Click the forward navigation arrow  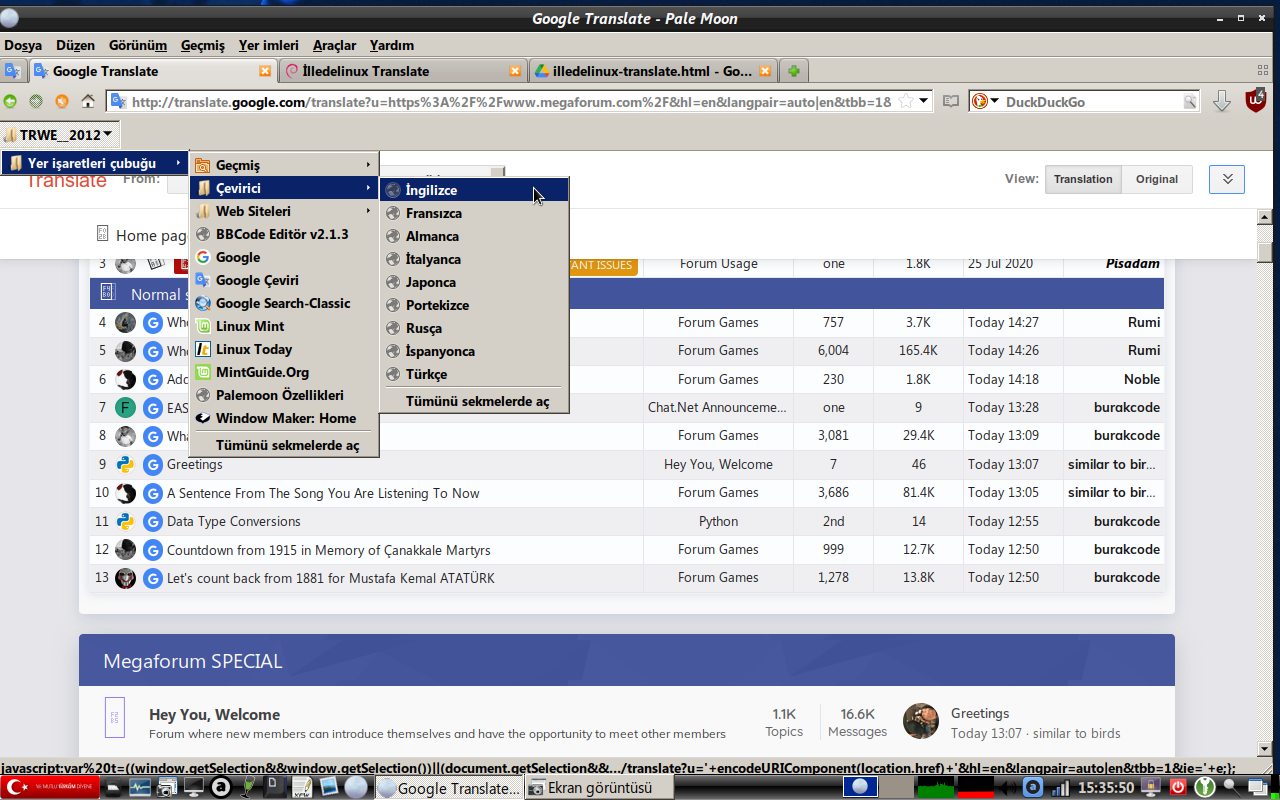click(x=36, y=101)
